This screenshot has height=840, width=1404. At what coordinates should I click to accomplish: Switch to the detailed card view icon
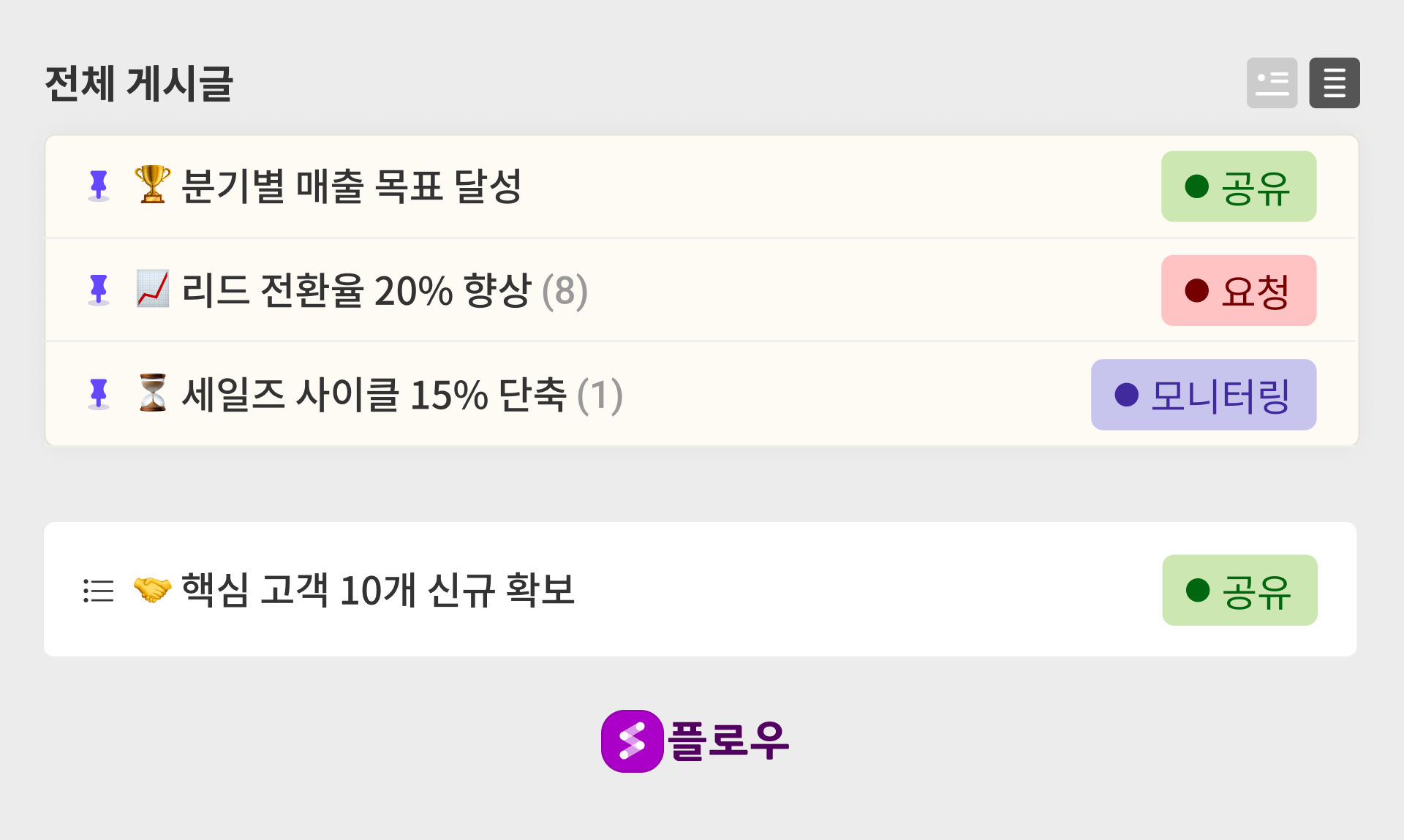pos(1272,83)
